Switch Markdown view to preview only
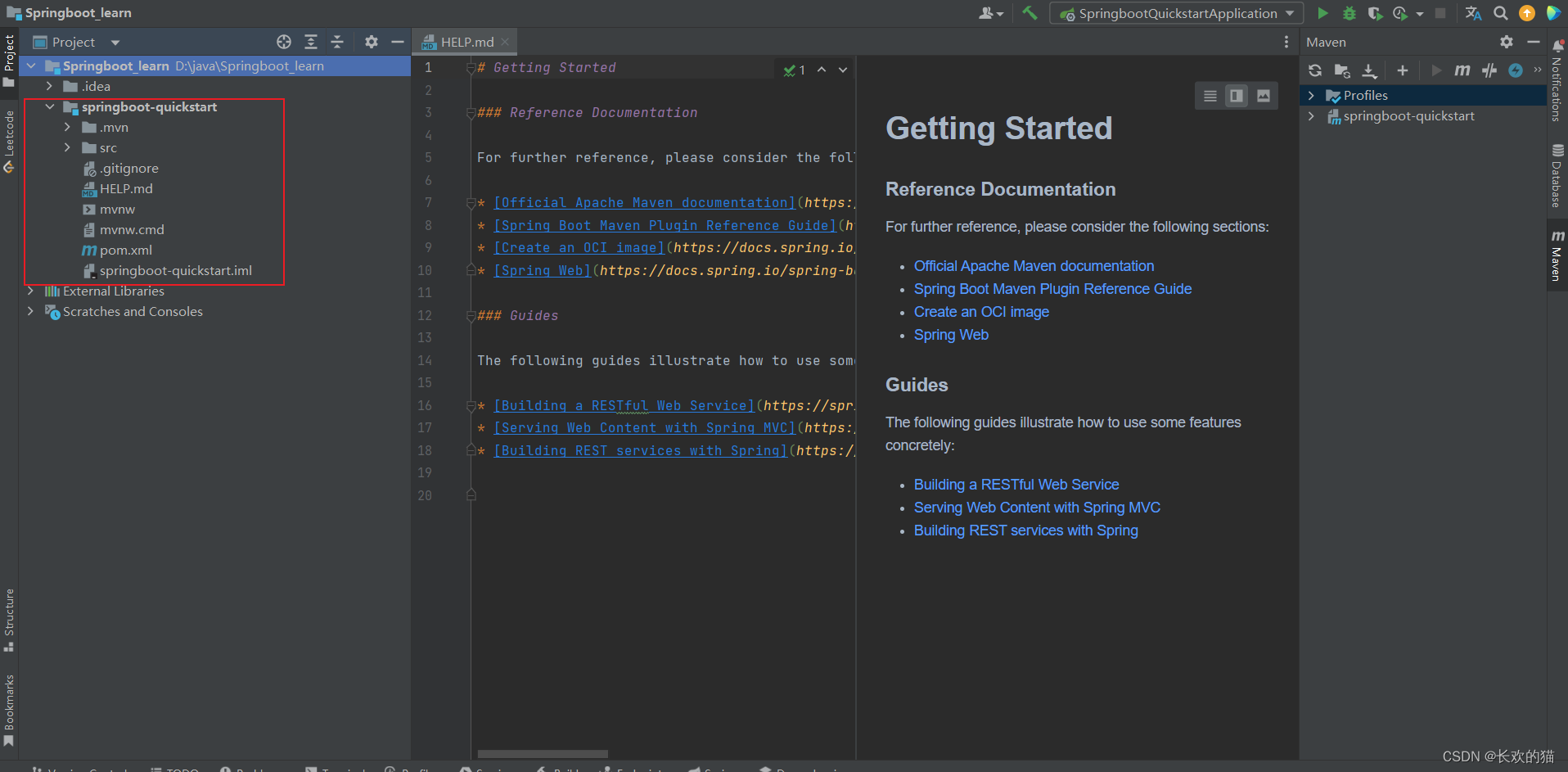Viewport: 1568px width, 772px height. pyautogui.click(x=1264, y=96)
